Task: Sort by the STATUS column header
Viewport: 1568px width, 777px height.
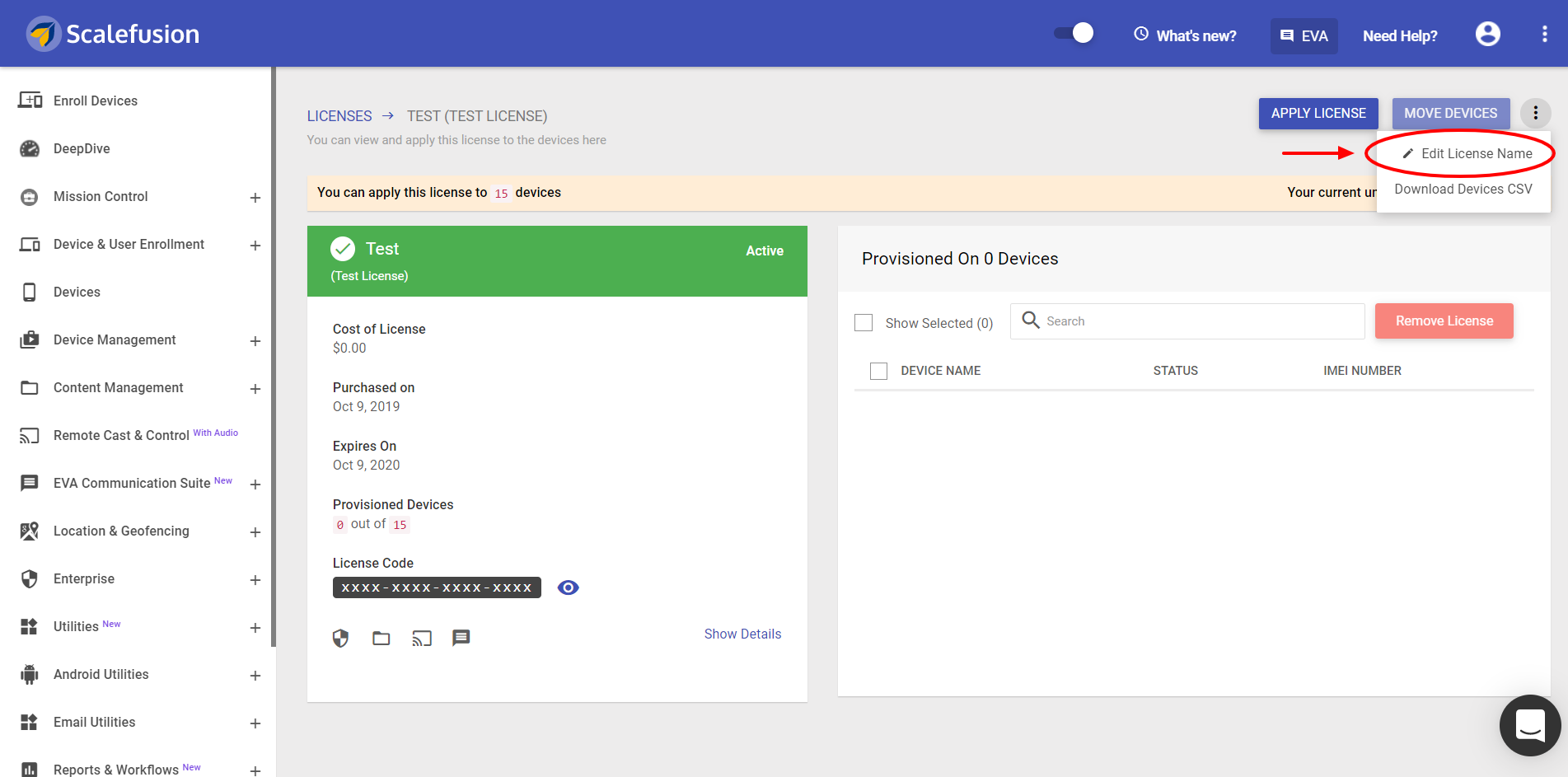Action: coord(1176,371)
